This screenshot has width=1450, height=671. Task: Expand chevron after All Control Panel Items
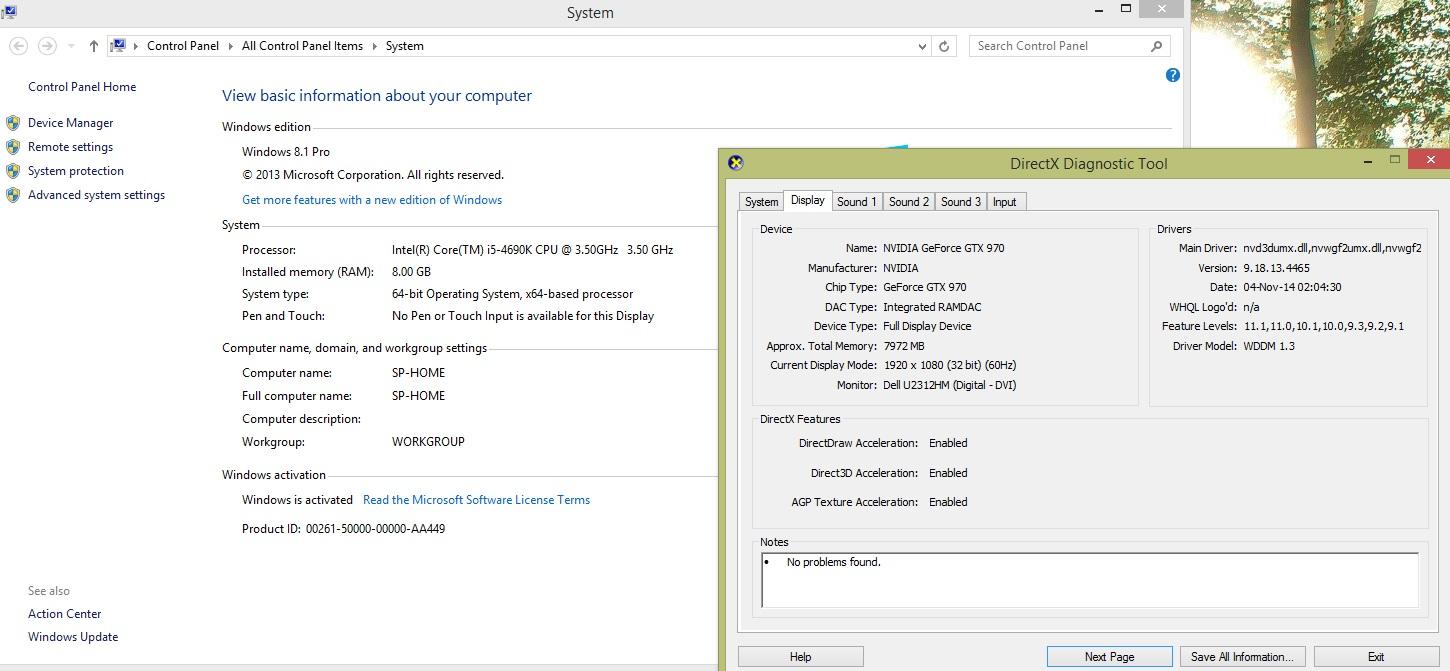pos(375,46)
